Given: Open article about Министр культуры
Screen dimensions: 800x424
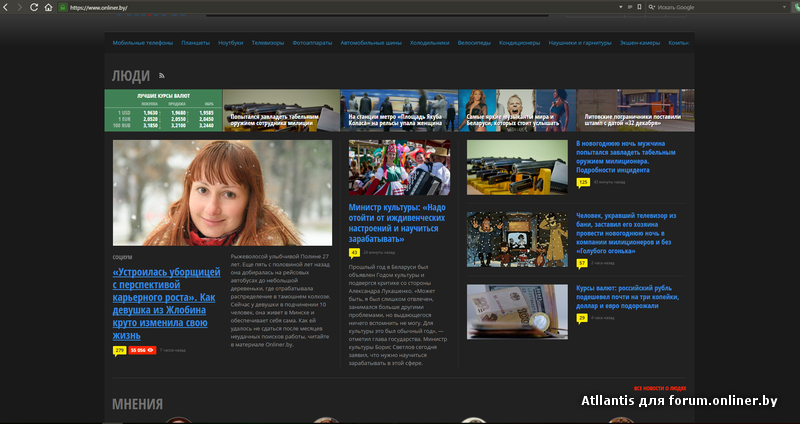Looking at the screenshot, I should (397, 223).
